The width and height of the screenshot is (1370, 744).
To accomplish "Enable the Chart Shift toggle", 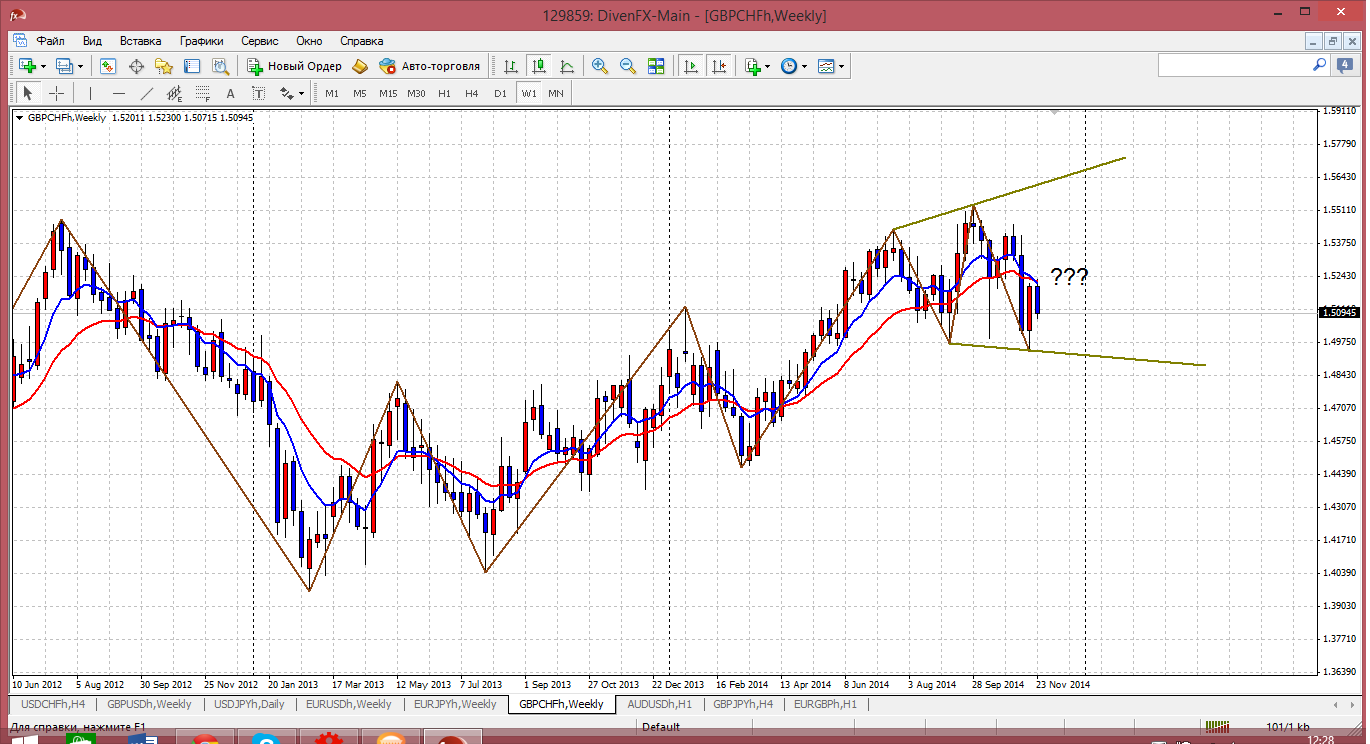I will click(718, 66).
